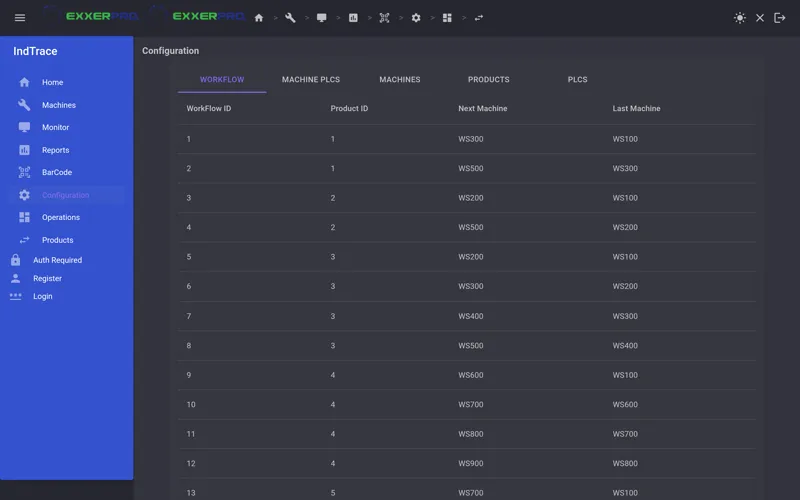The image size is (800, 500).
Task: Open Reports link in sidebar
Action: (55, 150)
